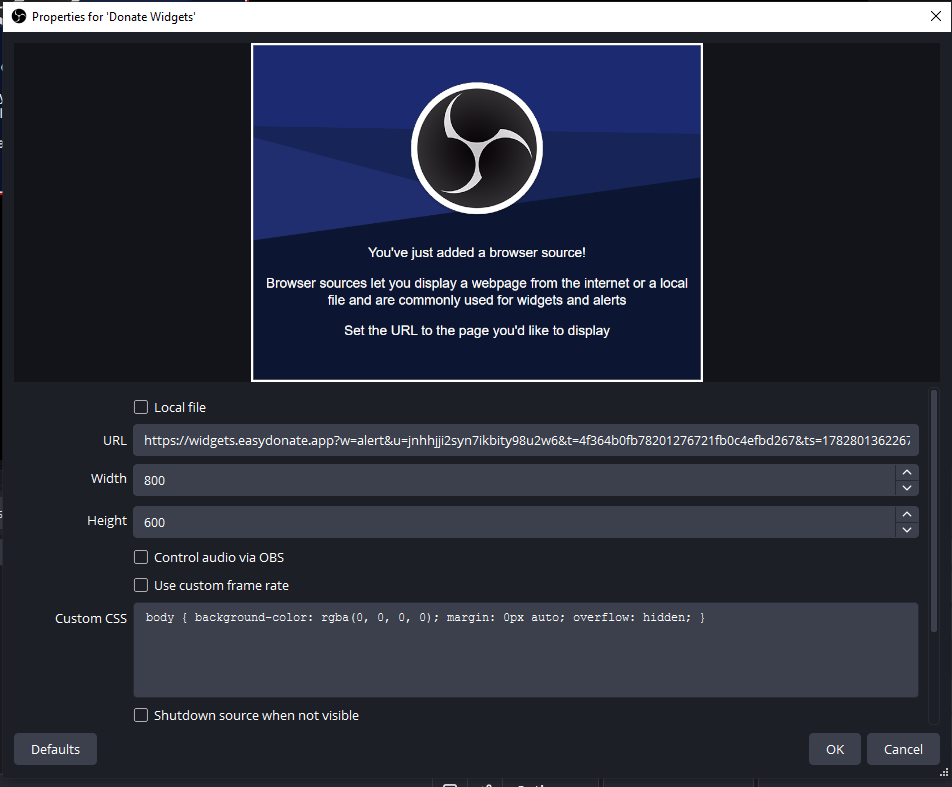Enable the Local file checkbox
Screen dimensions: 952x787
[x=141, y=407]
